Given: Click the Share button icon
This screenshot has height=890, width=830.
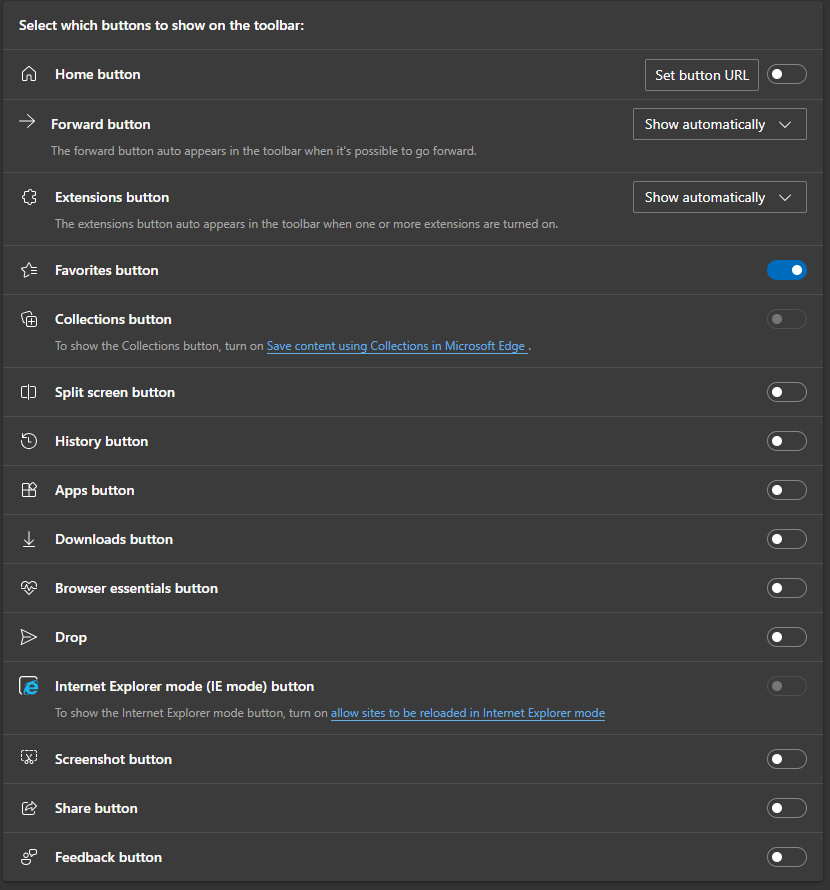Looking at the screenshot, I should [x=29, y=808].
